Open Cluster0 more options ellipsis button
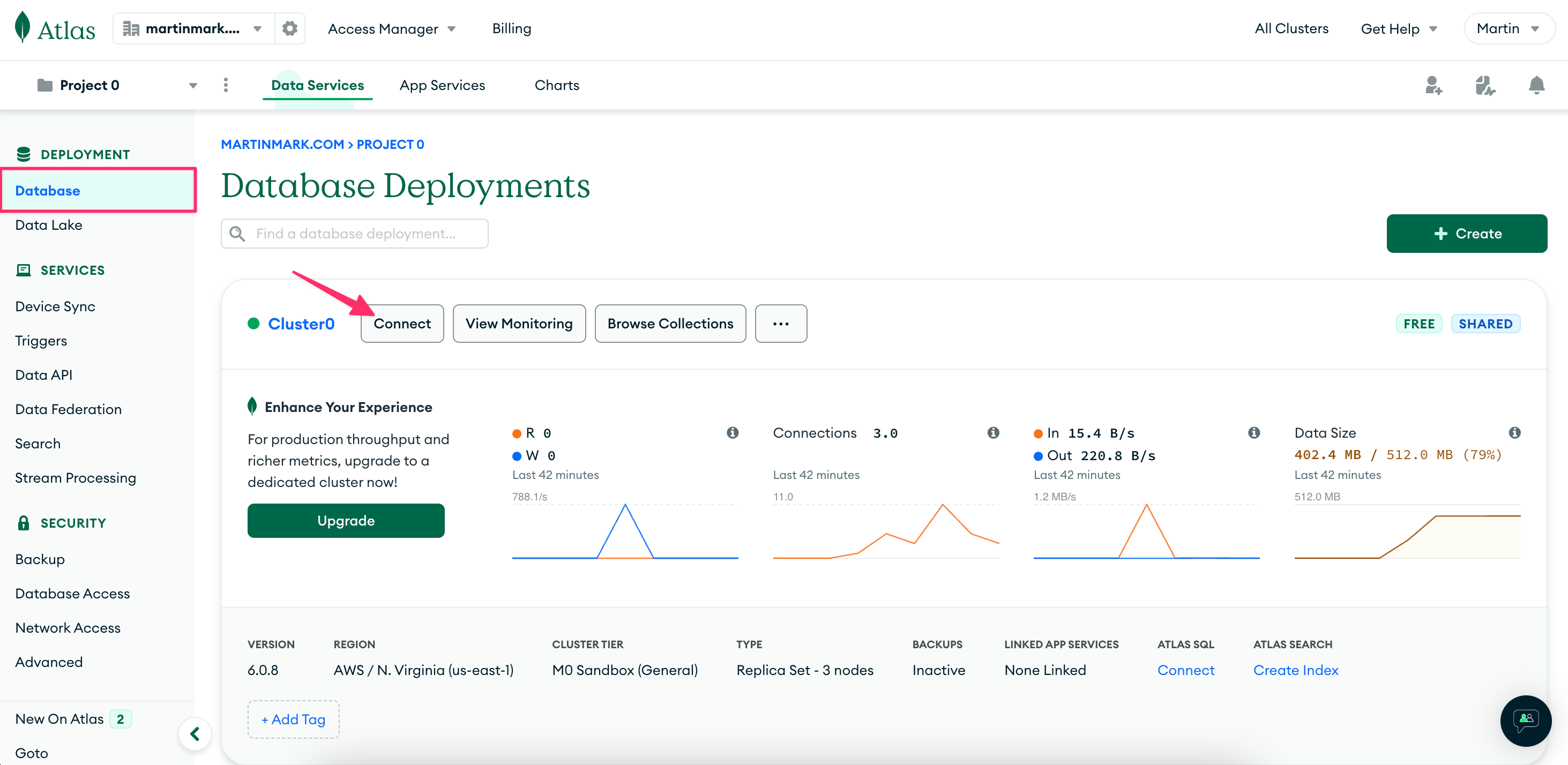 781,324
